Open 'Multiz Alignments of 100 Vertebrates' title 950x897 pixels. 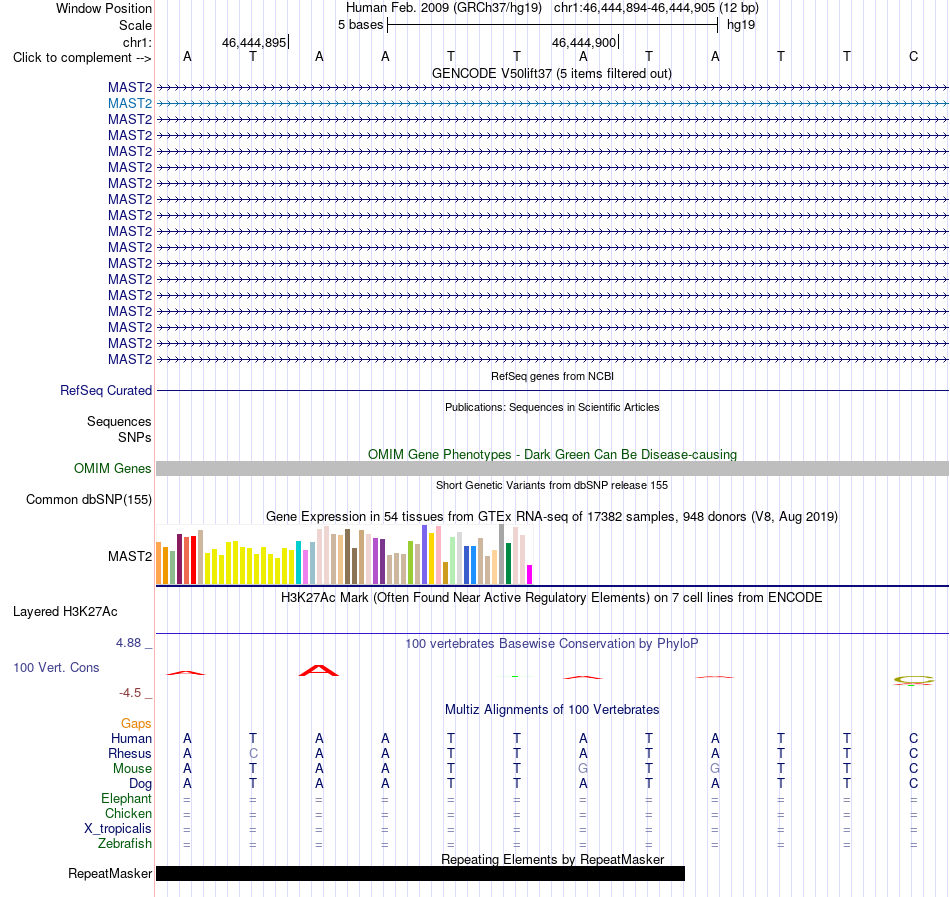tap(552, 710)
